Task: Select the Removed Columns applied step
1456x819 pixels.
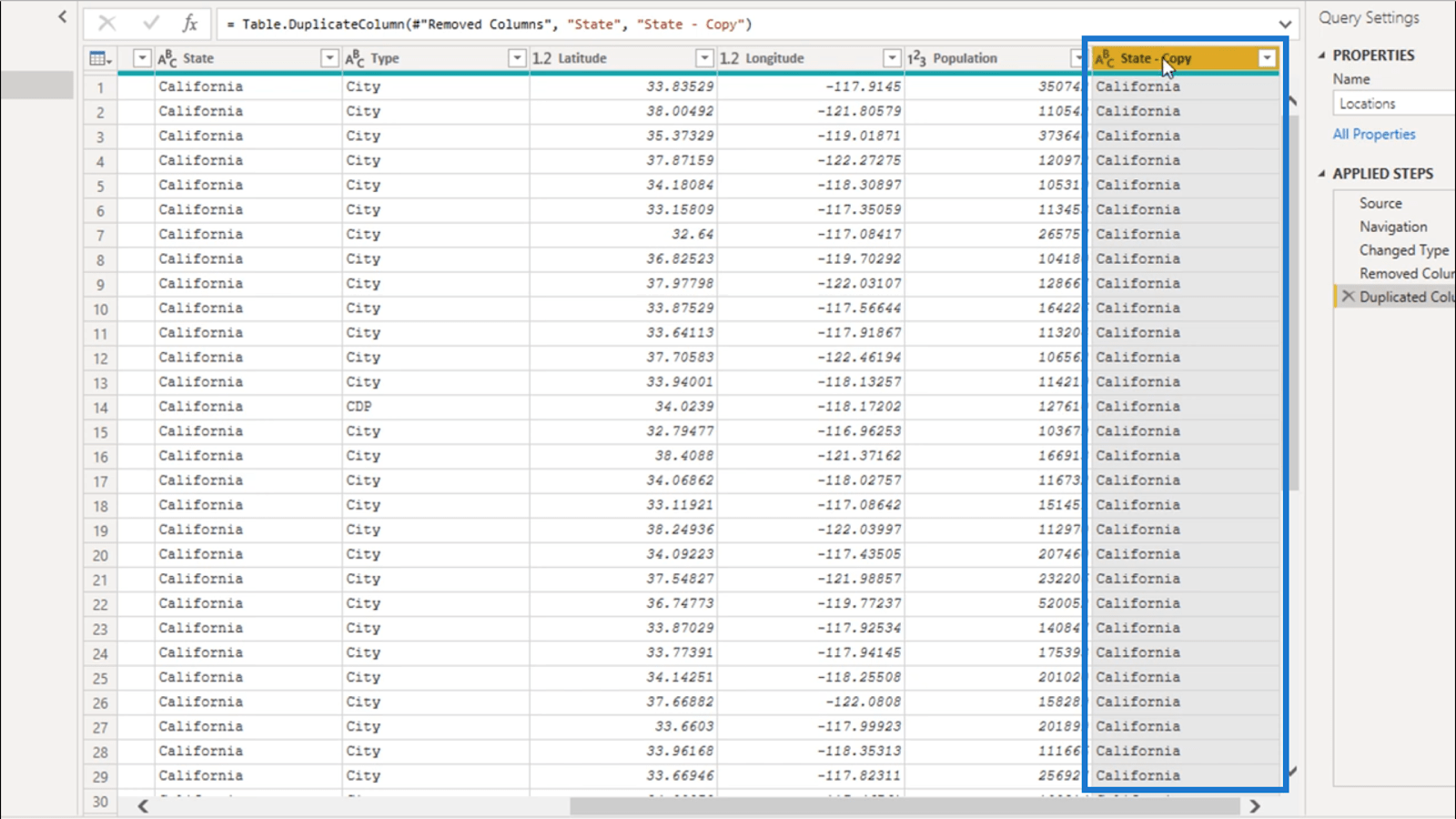Action: point(1406,273)
